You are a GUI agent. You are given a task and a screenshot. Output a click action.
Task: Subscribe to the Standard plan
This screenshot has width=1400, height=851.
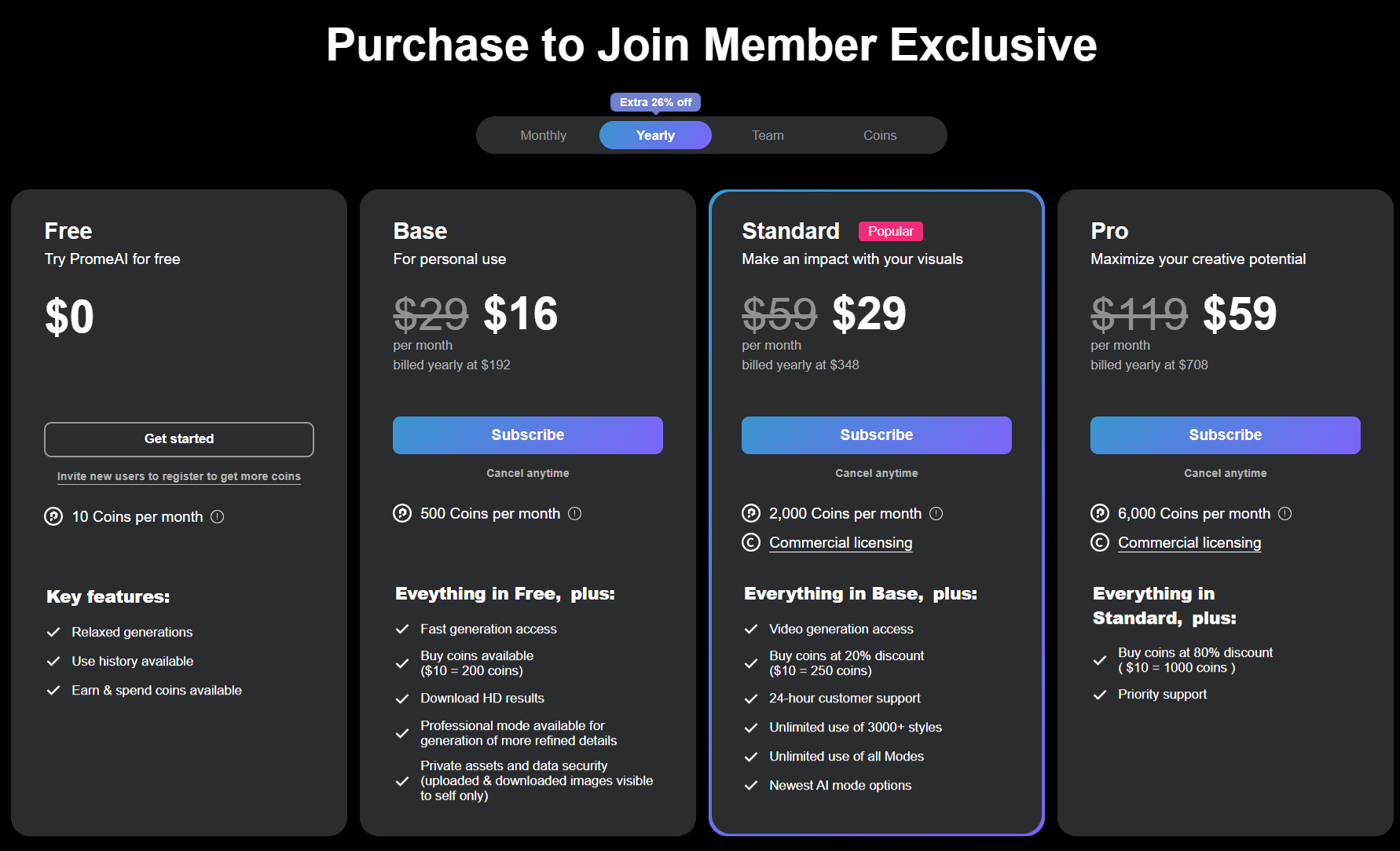[x=876, y=435]
